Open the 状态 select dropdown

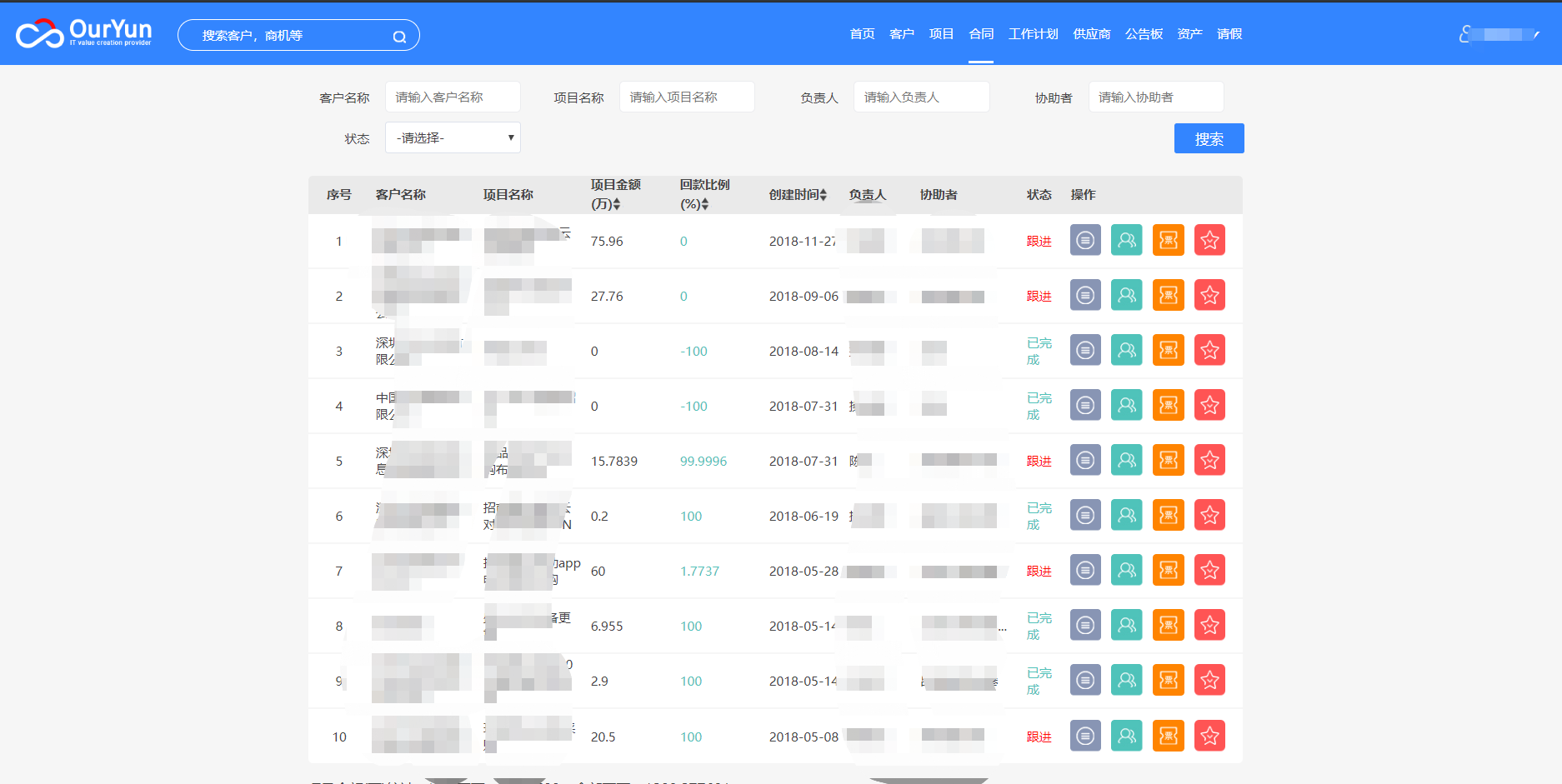coord(453,137)
